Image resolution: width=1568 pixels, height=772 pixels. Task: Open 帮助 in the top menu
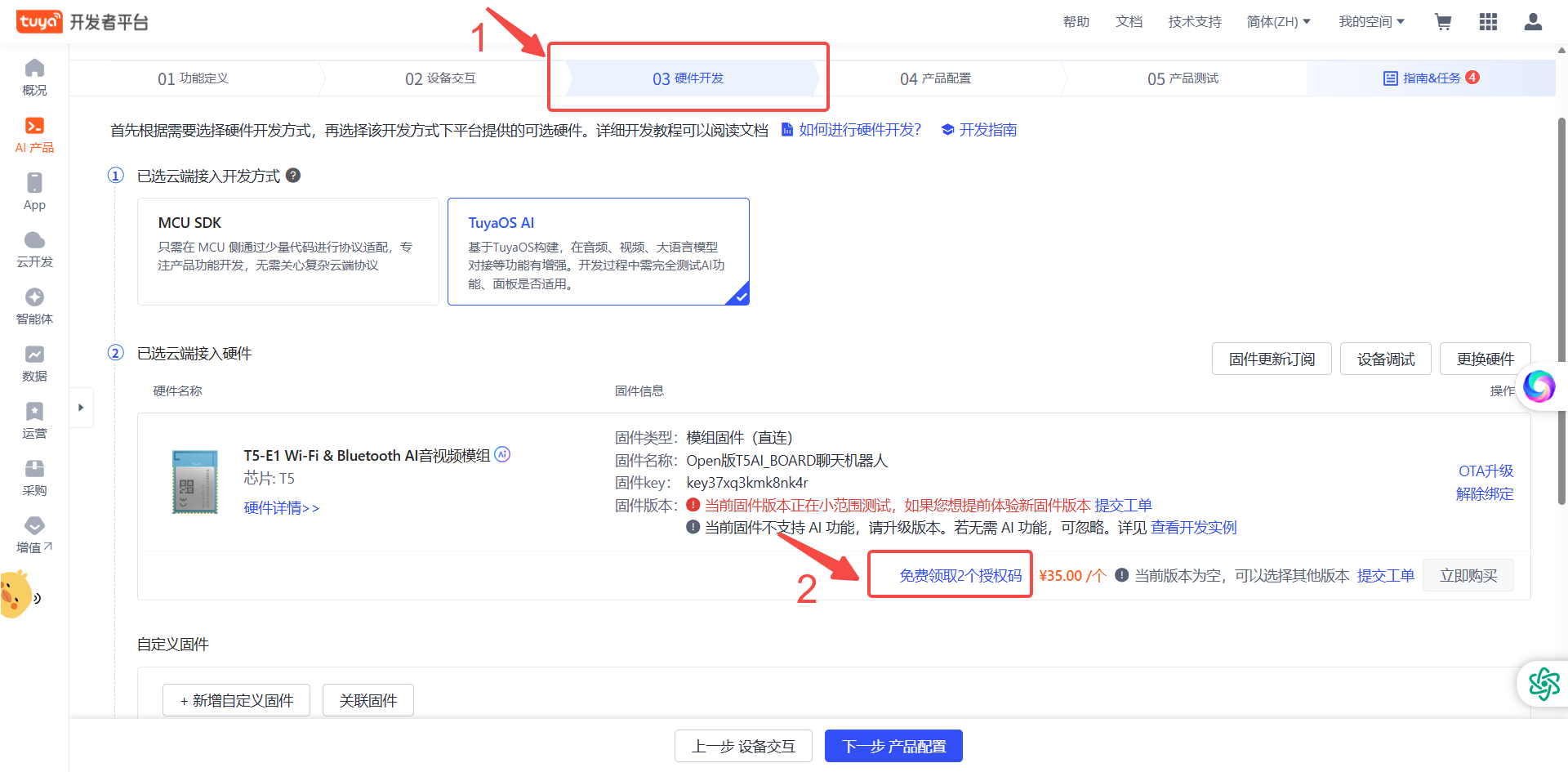pos(1076,22)
